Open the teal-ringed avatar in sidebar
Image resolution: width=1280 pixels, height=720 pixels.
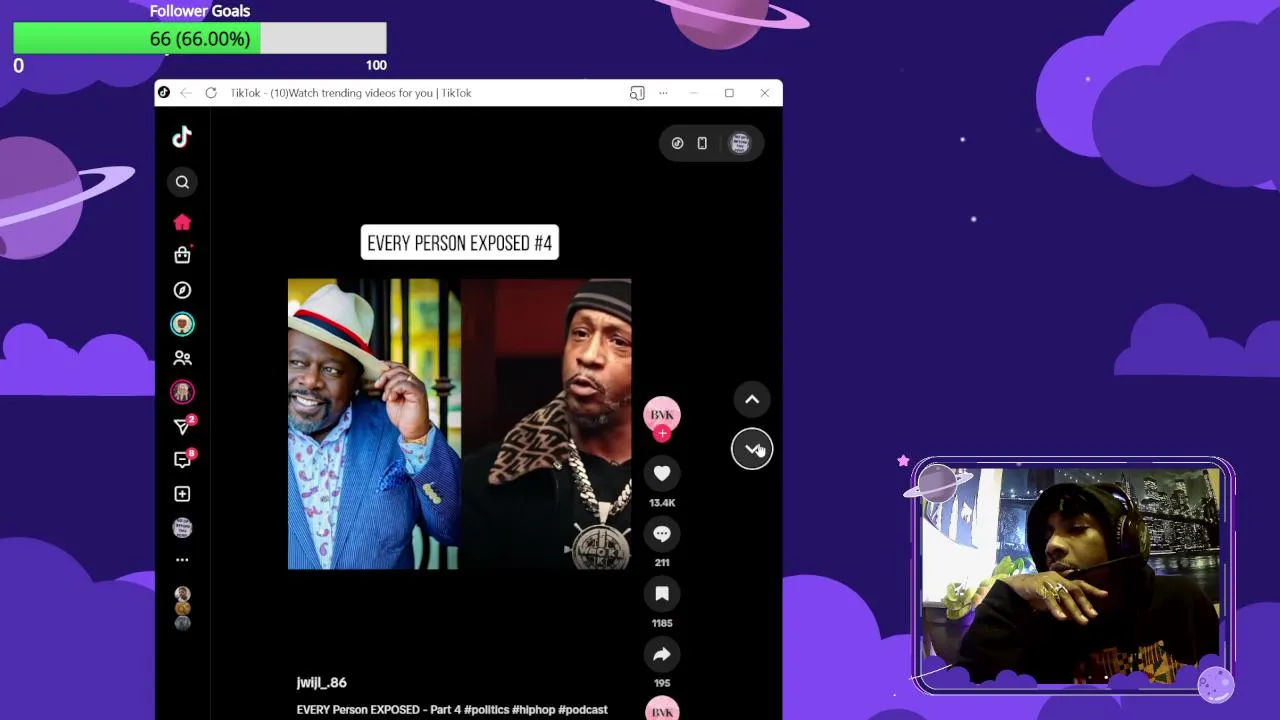tap(182, 324)
